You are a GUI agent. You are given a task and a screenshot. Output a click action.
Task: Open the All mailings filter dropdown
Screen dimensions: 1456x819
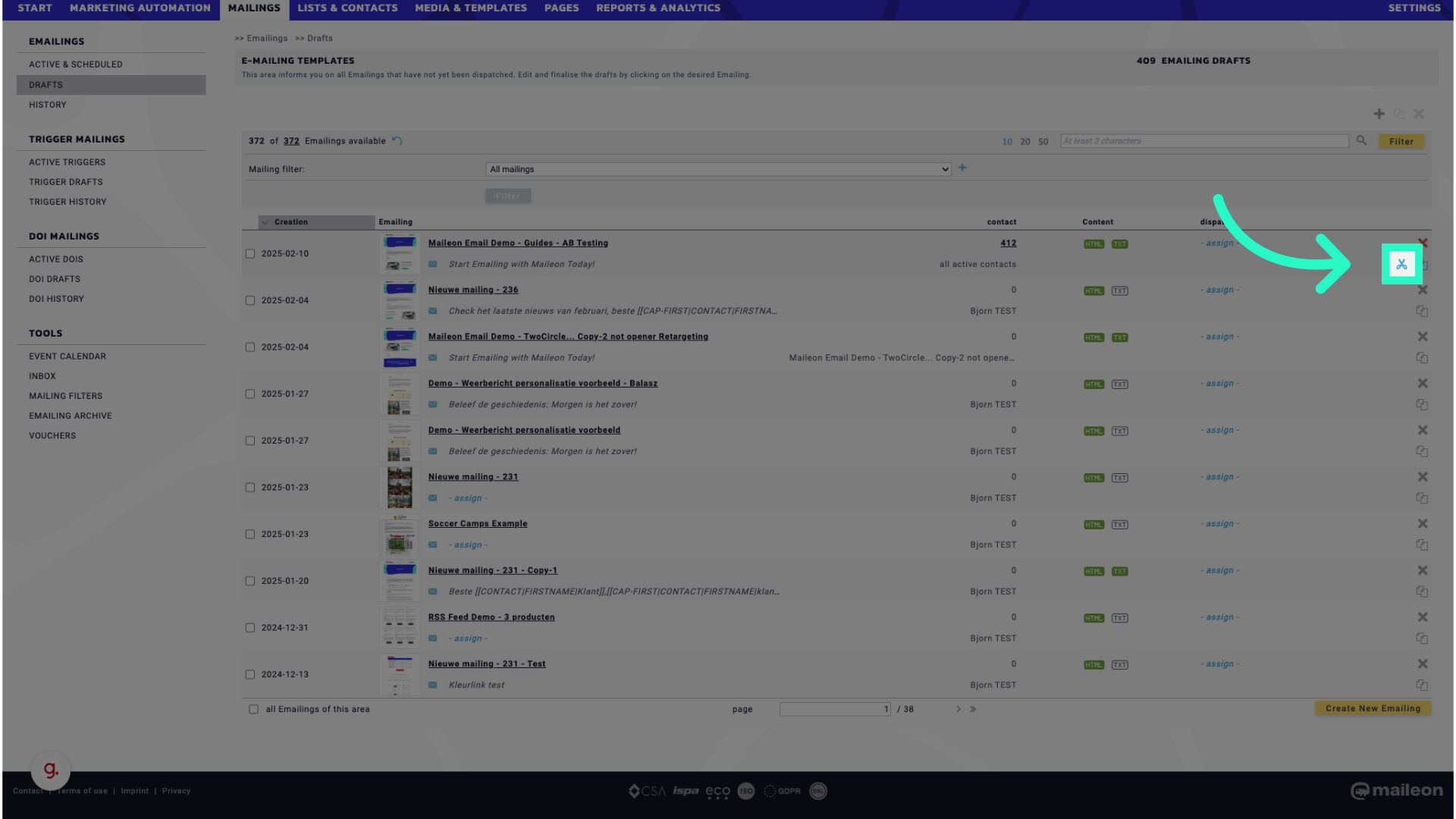pos(718,169)
